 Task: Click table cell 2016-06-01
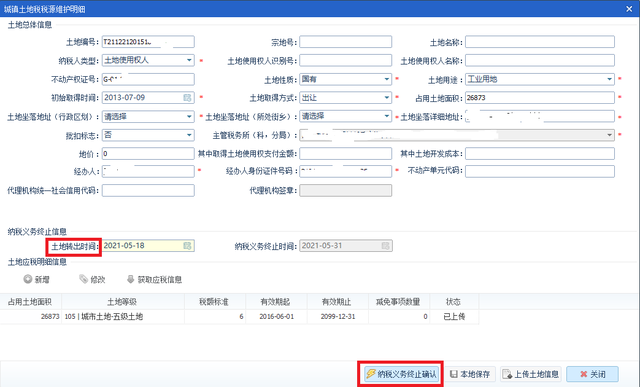click(x=276, y=316)
